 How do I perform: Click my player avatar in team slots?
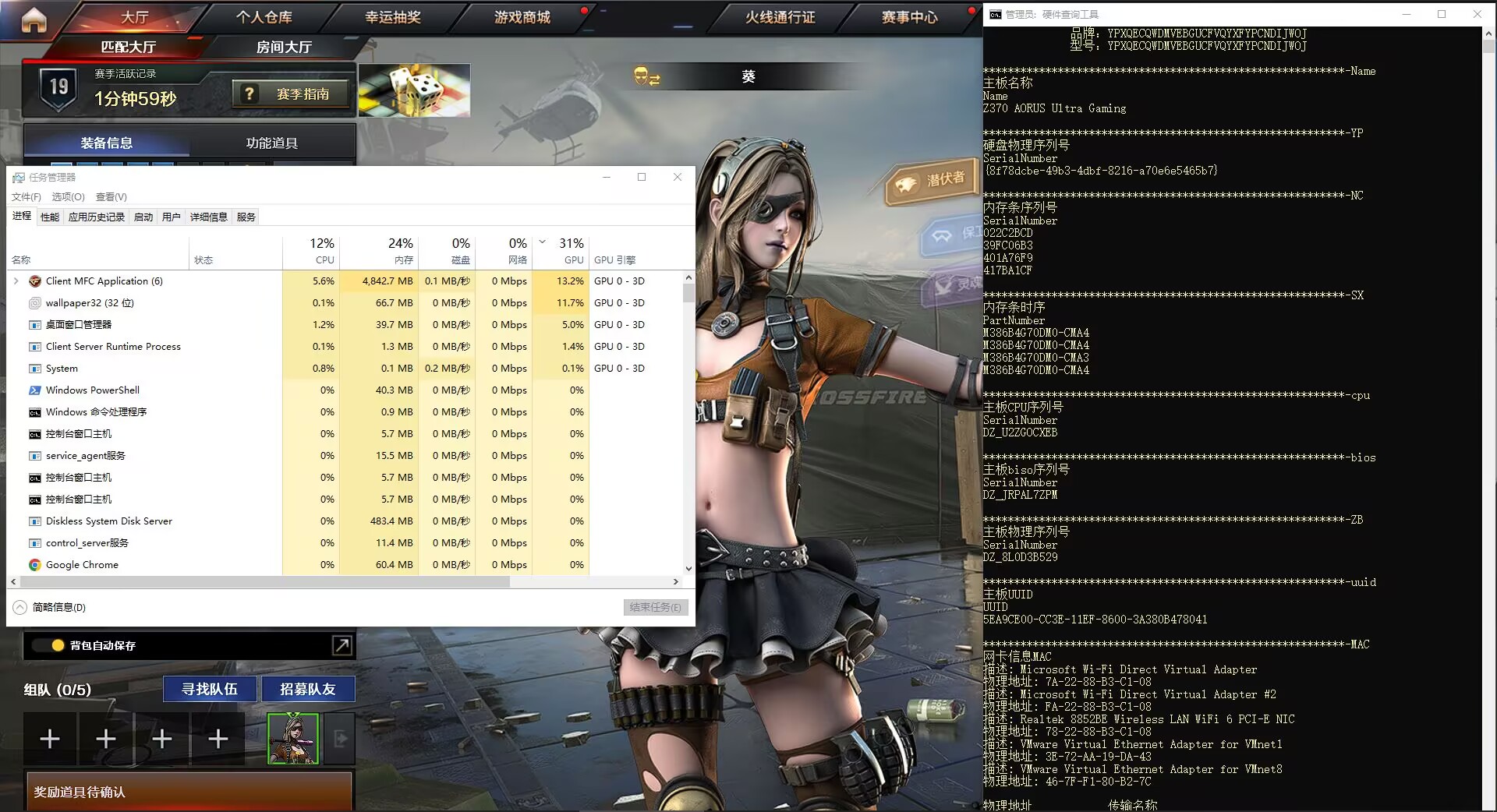coord(293,738)
